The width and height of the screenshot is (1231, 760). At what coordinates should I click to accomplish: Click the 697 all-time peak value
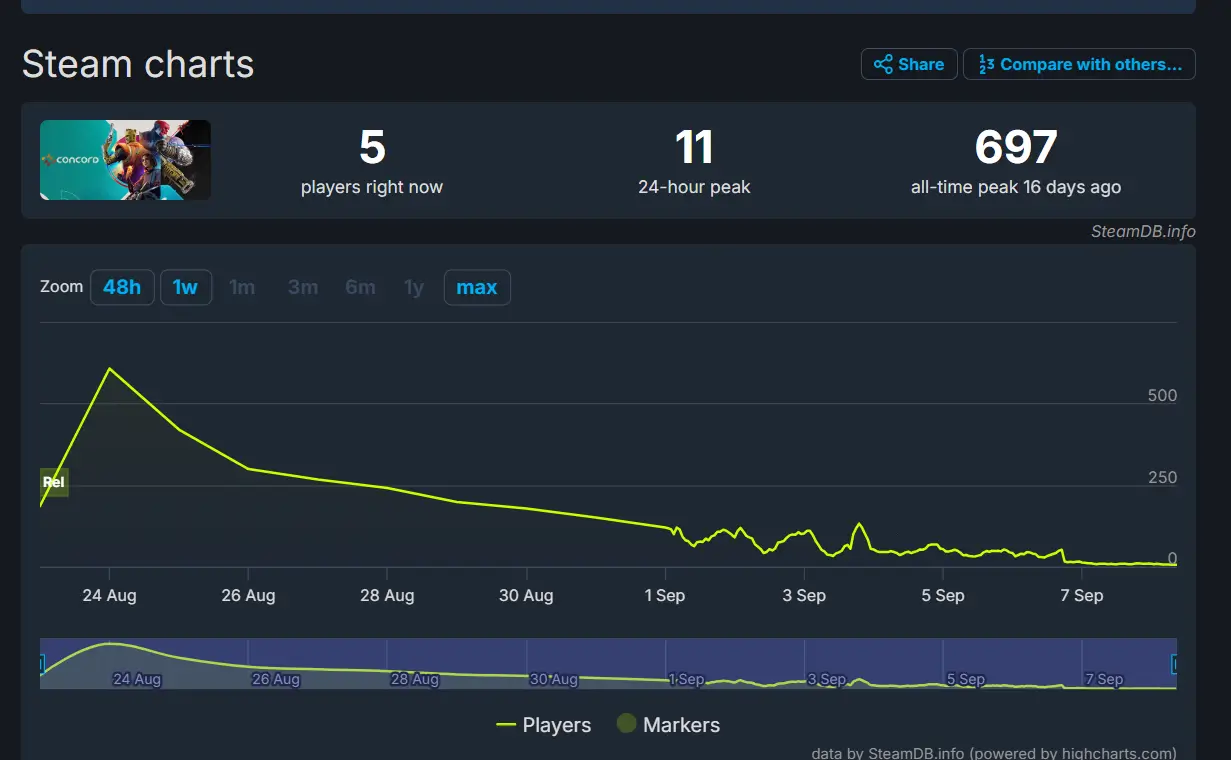pos(1016,148)
